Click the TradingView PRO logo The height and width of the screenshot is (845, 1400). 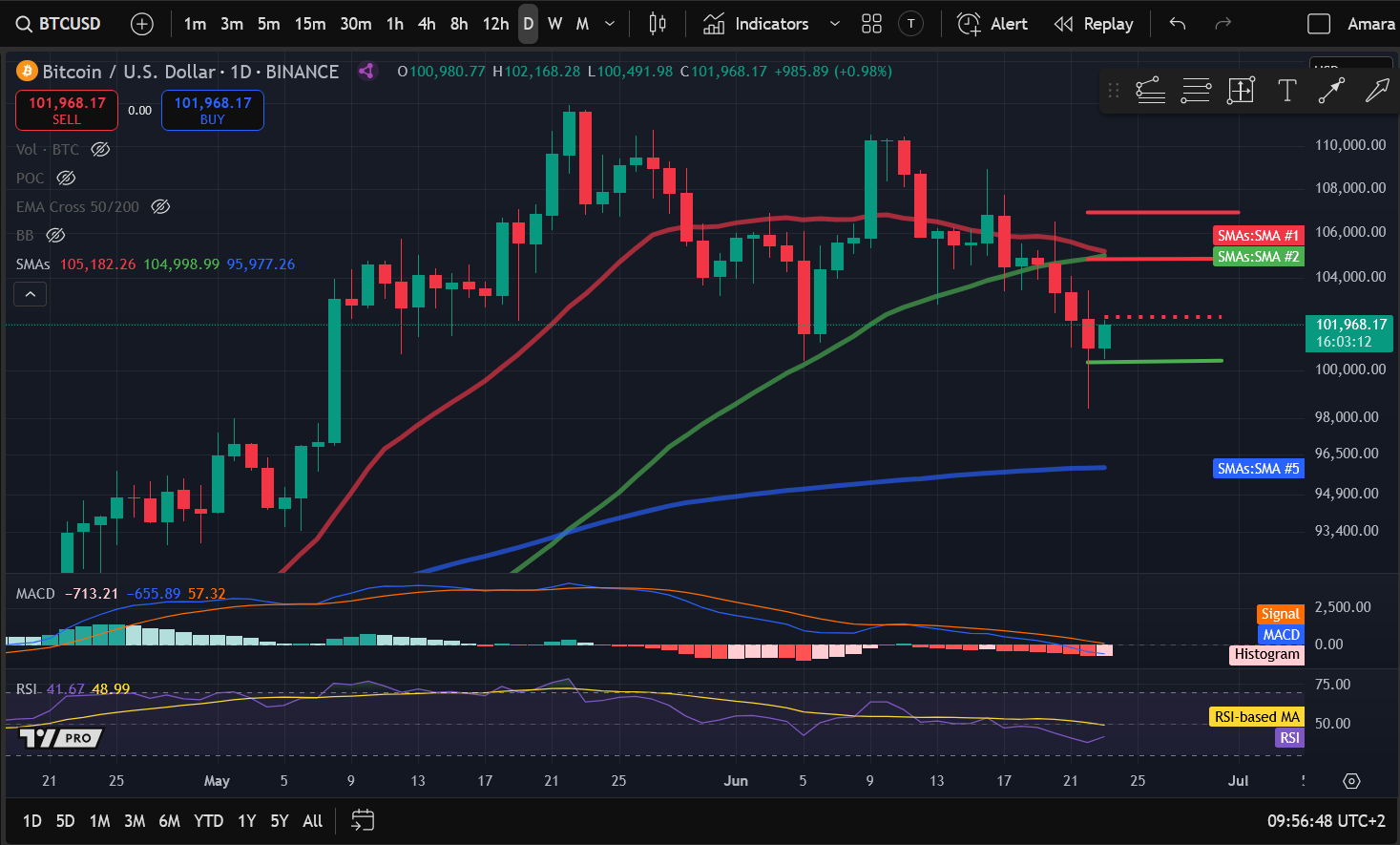click(x=61, y=738)
